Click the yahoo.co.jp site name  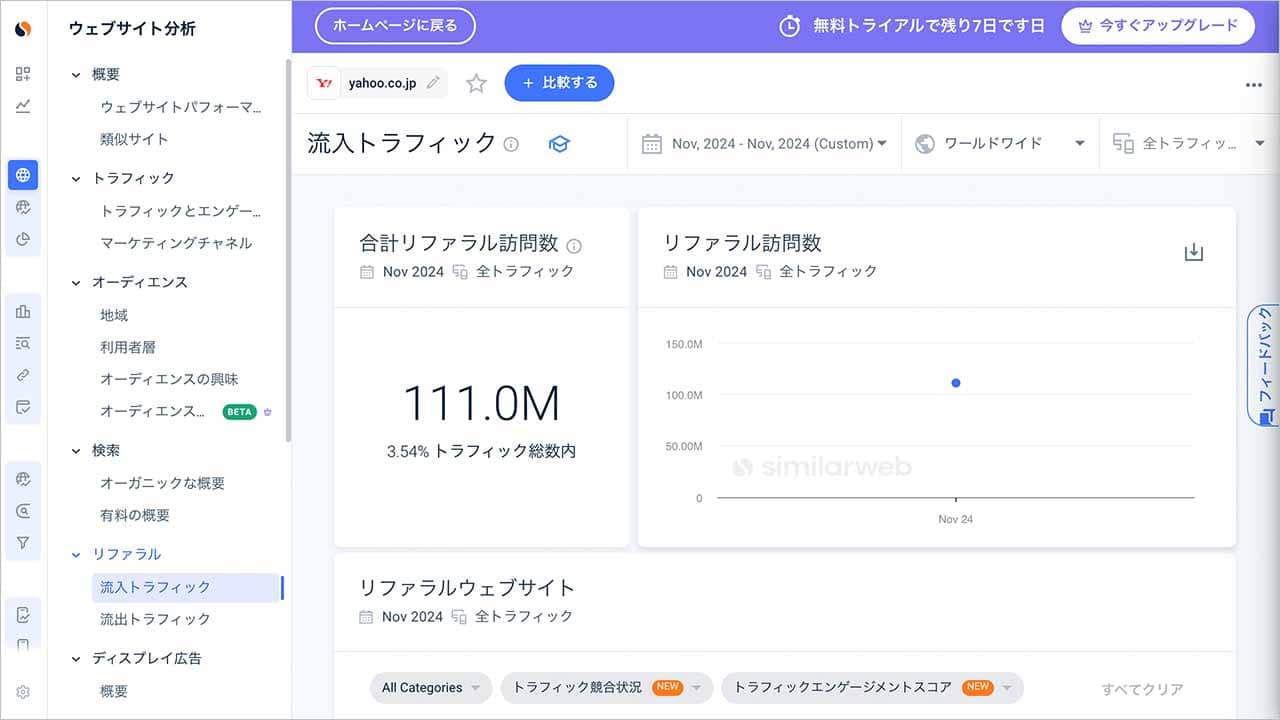382,83
